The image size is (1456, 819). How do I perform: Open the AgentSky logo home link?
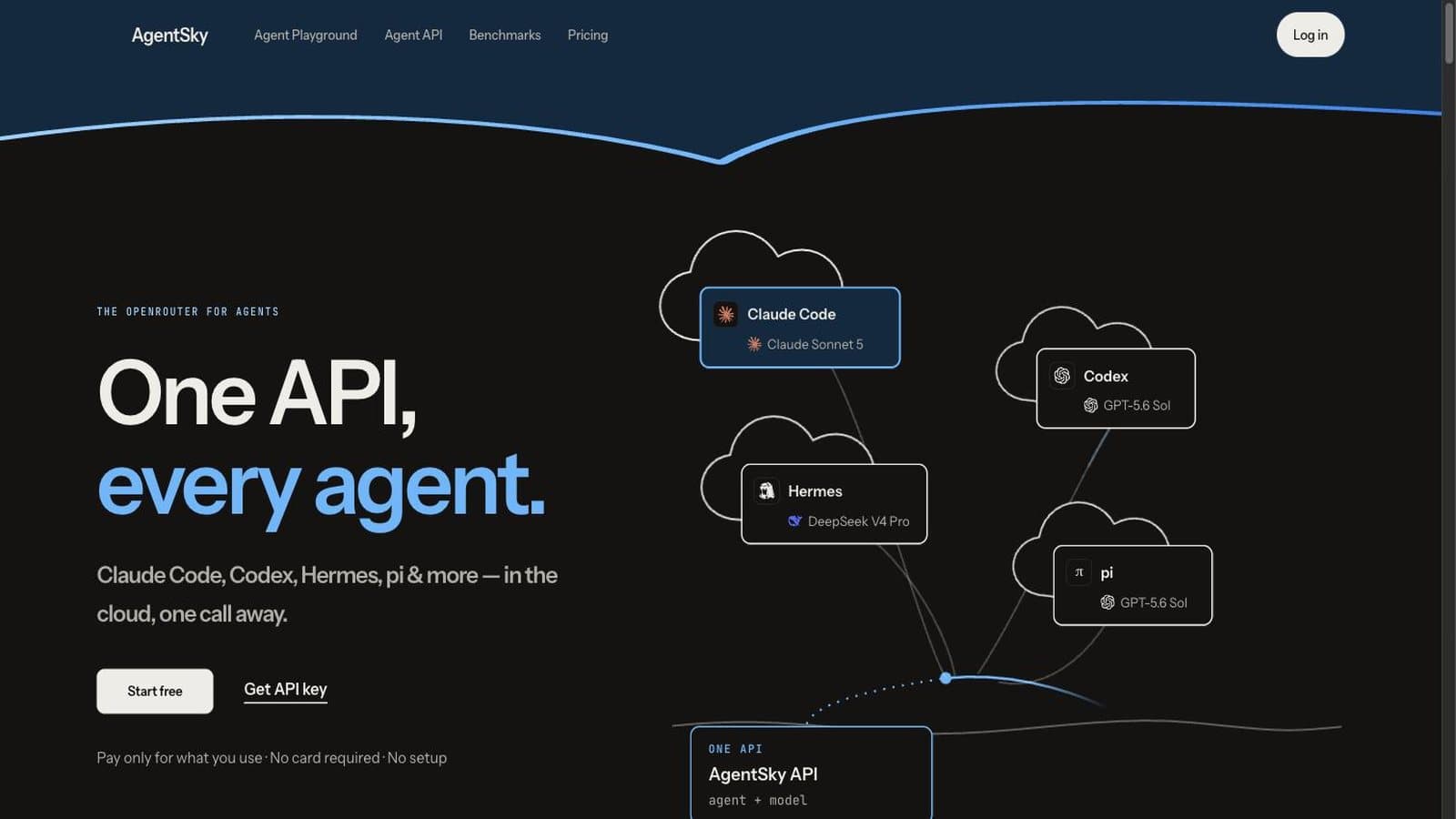pyautogui.click(x=169, y=35)
